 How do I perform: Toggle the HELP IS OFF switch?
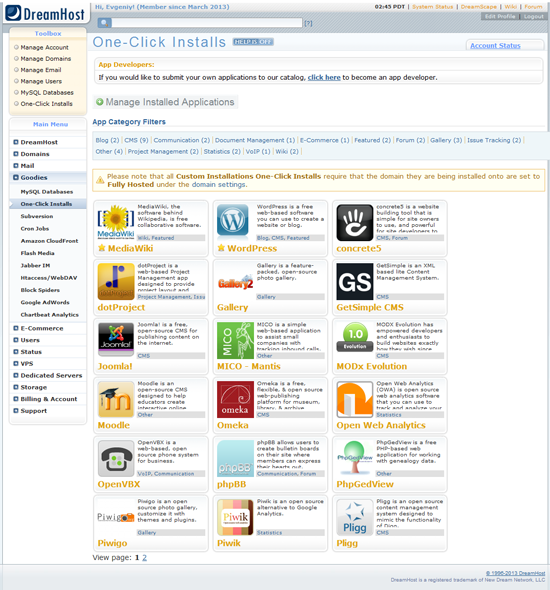click(253, 42)
